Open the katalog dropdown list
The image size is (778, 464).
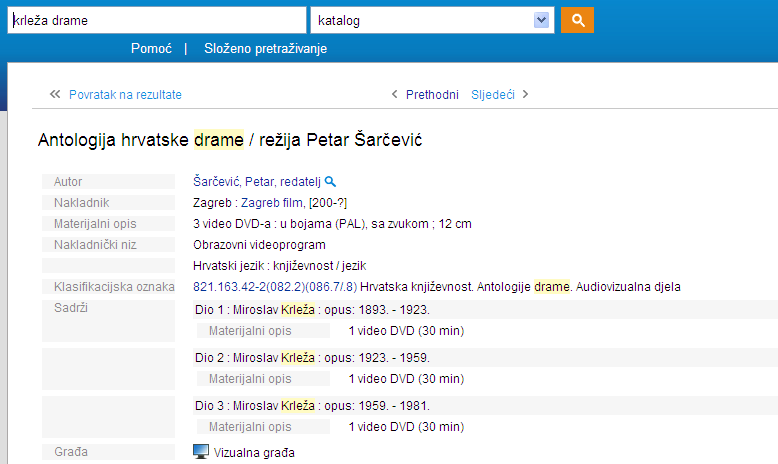tap(430, 20)
